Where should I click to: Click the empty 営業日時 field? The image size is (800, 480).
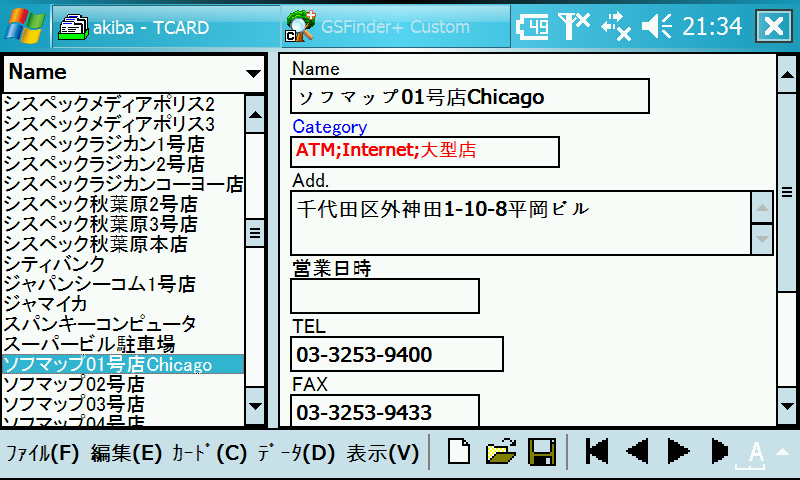[x=385, y=296]
